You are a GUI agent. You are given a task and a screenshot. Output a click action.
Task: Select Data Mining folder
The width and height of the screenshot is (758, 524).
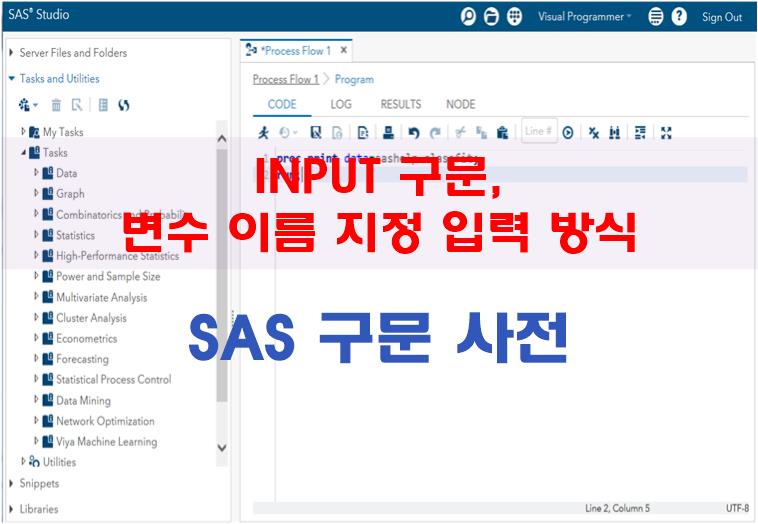tap(83, 401)
